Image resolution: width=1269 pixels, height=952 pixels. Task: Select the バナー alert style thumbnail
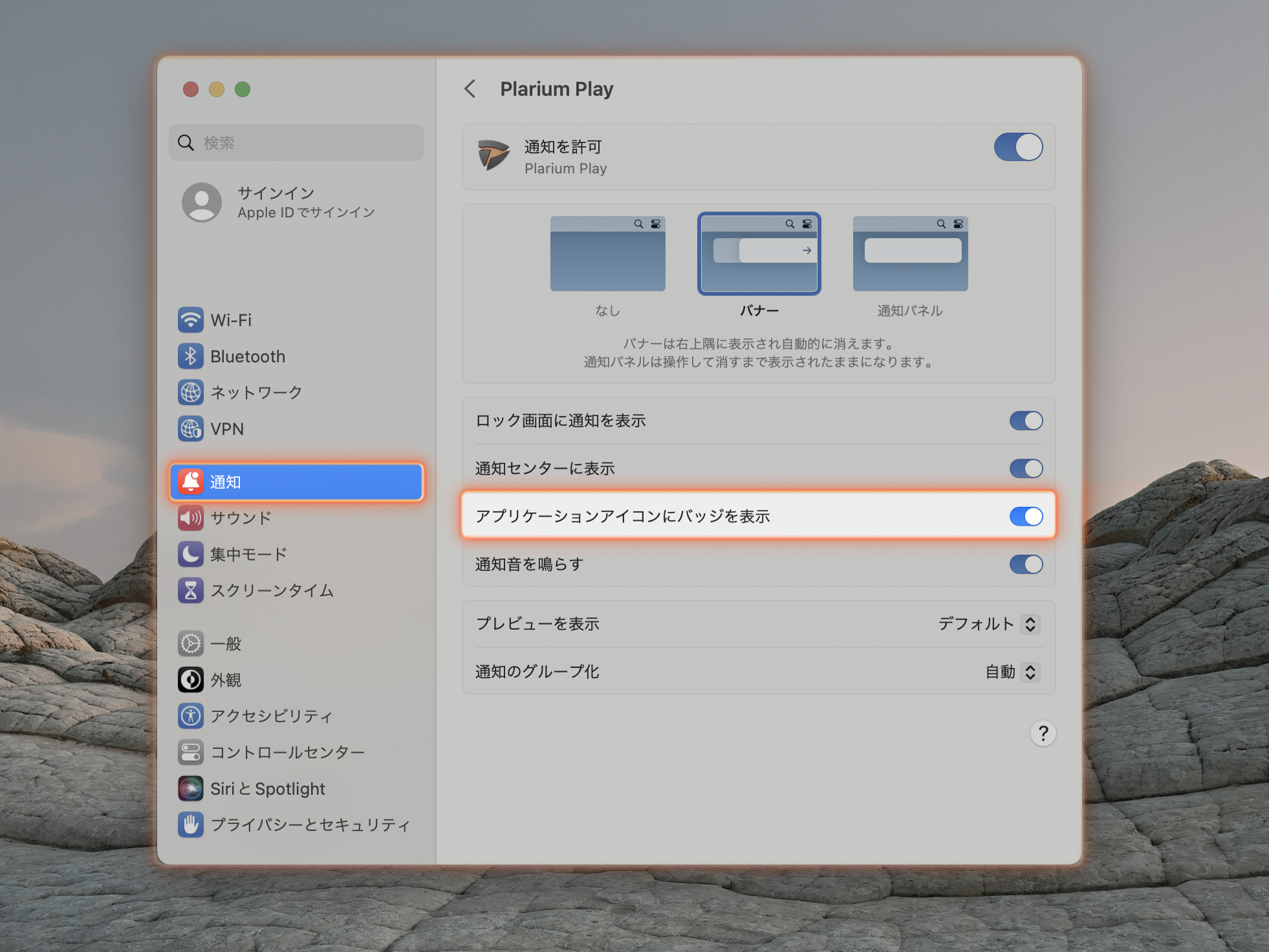pos(759,254)
